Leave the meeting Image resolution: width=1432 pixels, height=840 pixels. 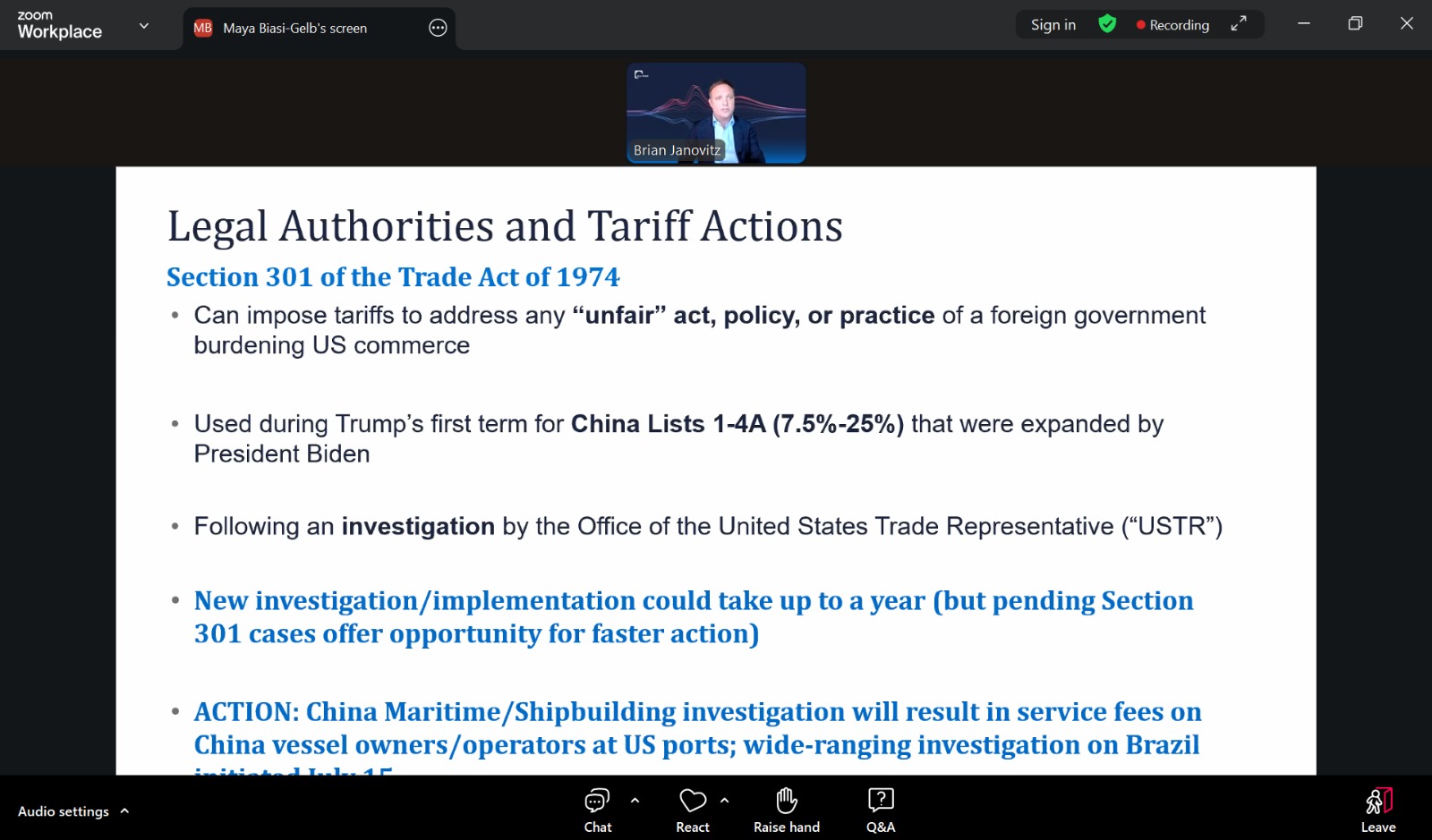pos(1378,810)
